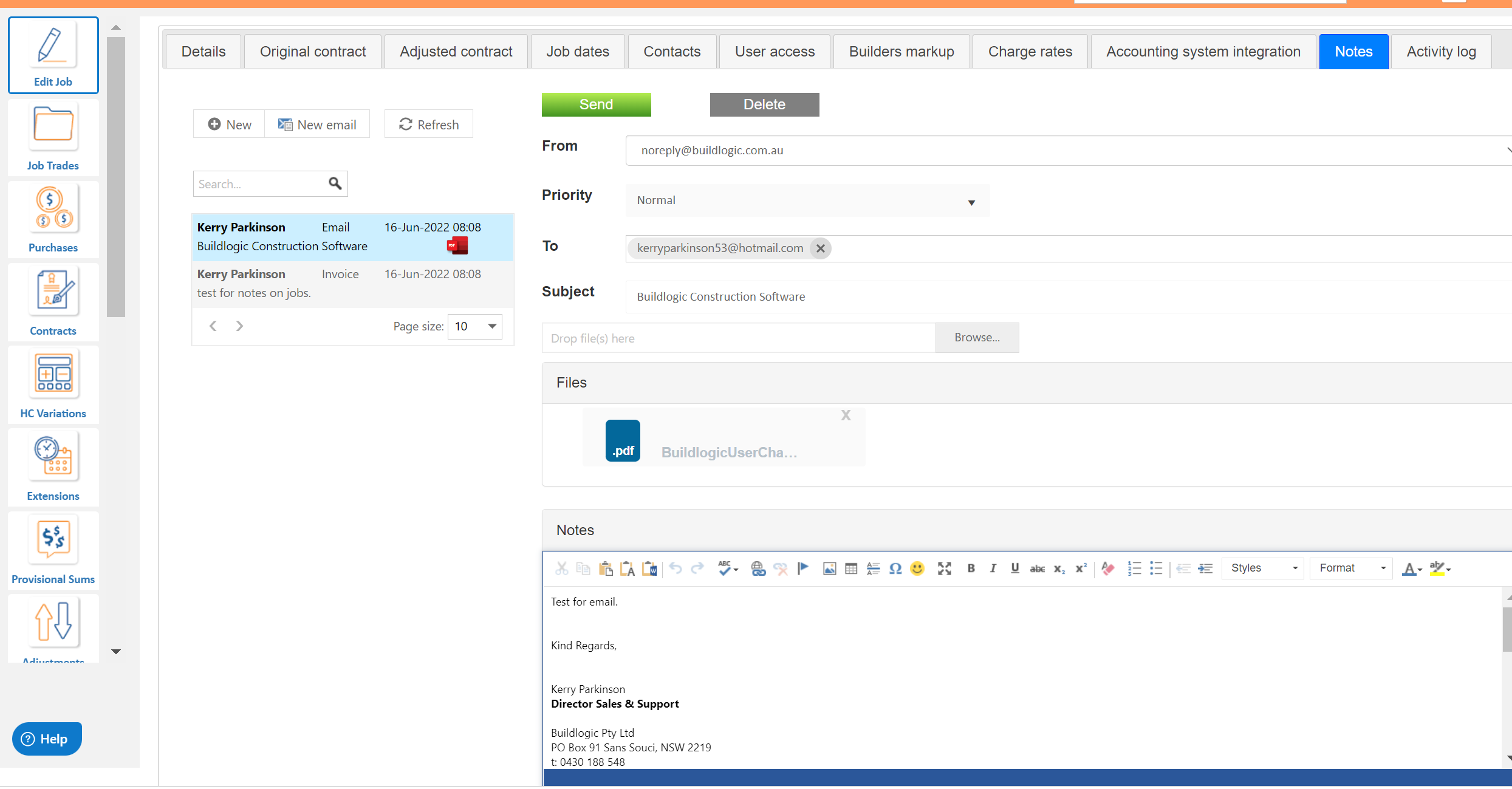Open the text color picker
This screenshot has height=789, width=1512.
(1412, 569)
